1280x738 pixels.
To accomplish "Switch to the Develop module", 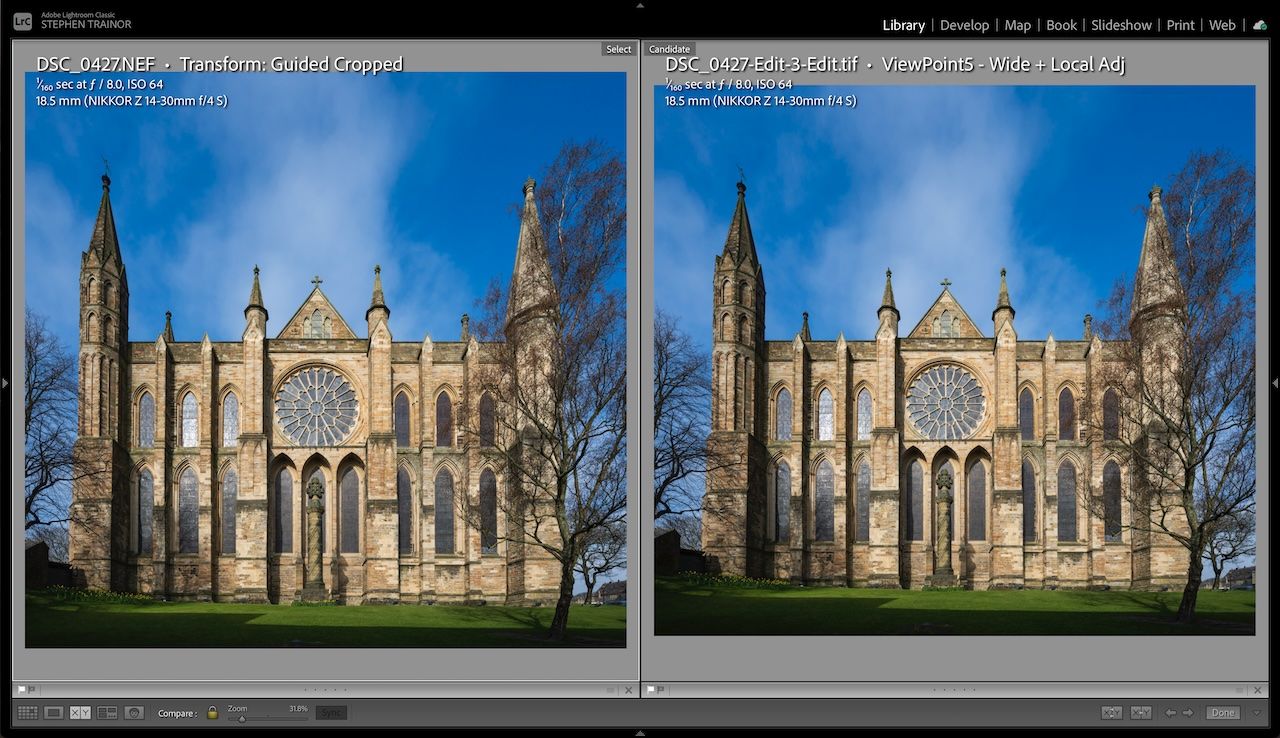I will [963, 24].
